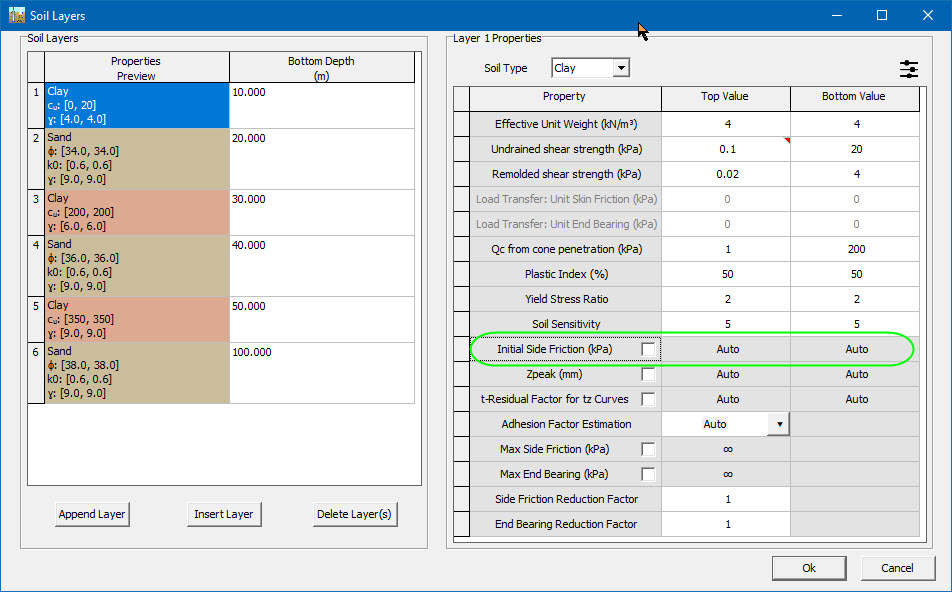Minimize the Soil Layers window
Screen dimensions: 952x592
[837, 15]
